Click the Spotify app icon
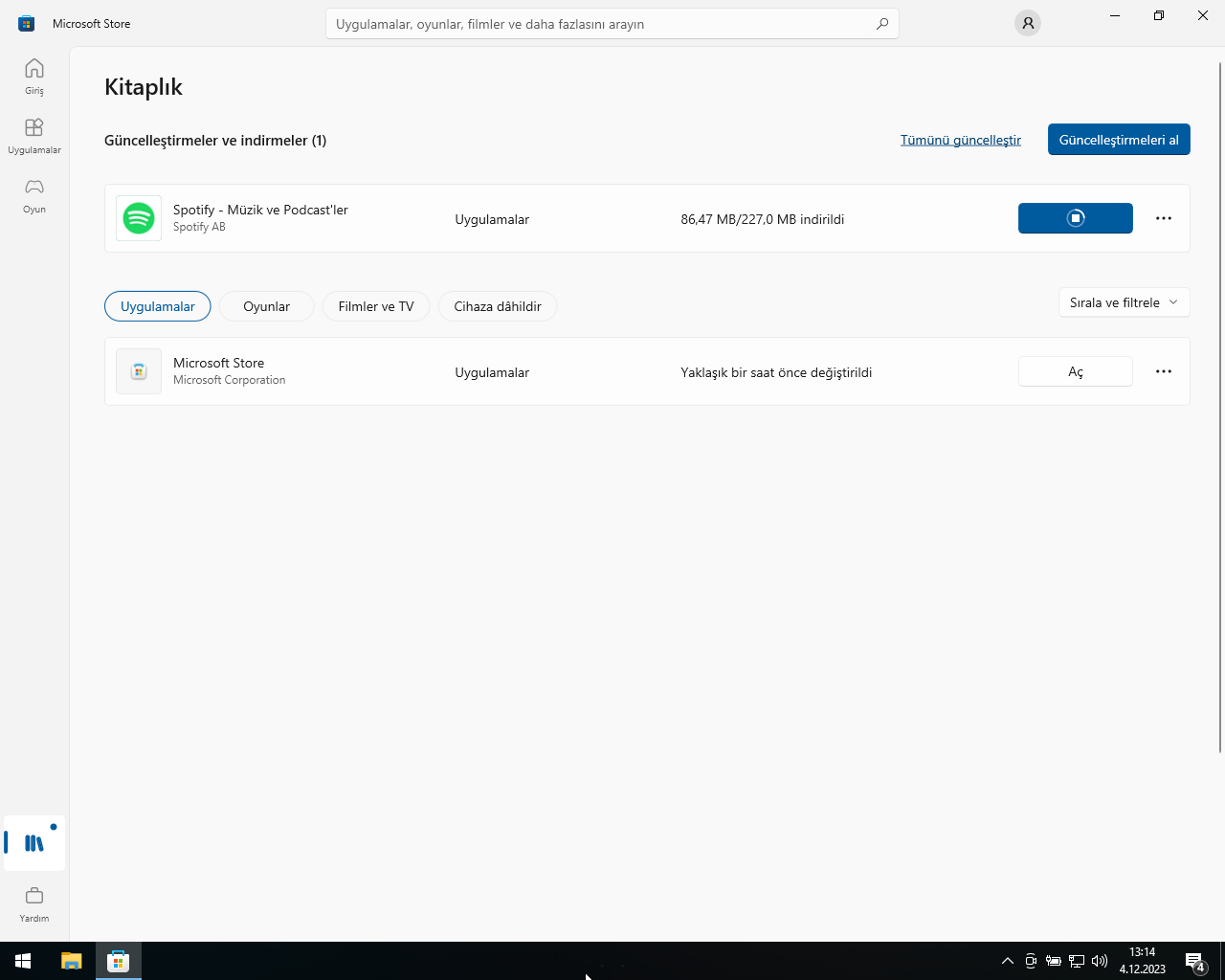 (139, 218)
